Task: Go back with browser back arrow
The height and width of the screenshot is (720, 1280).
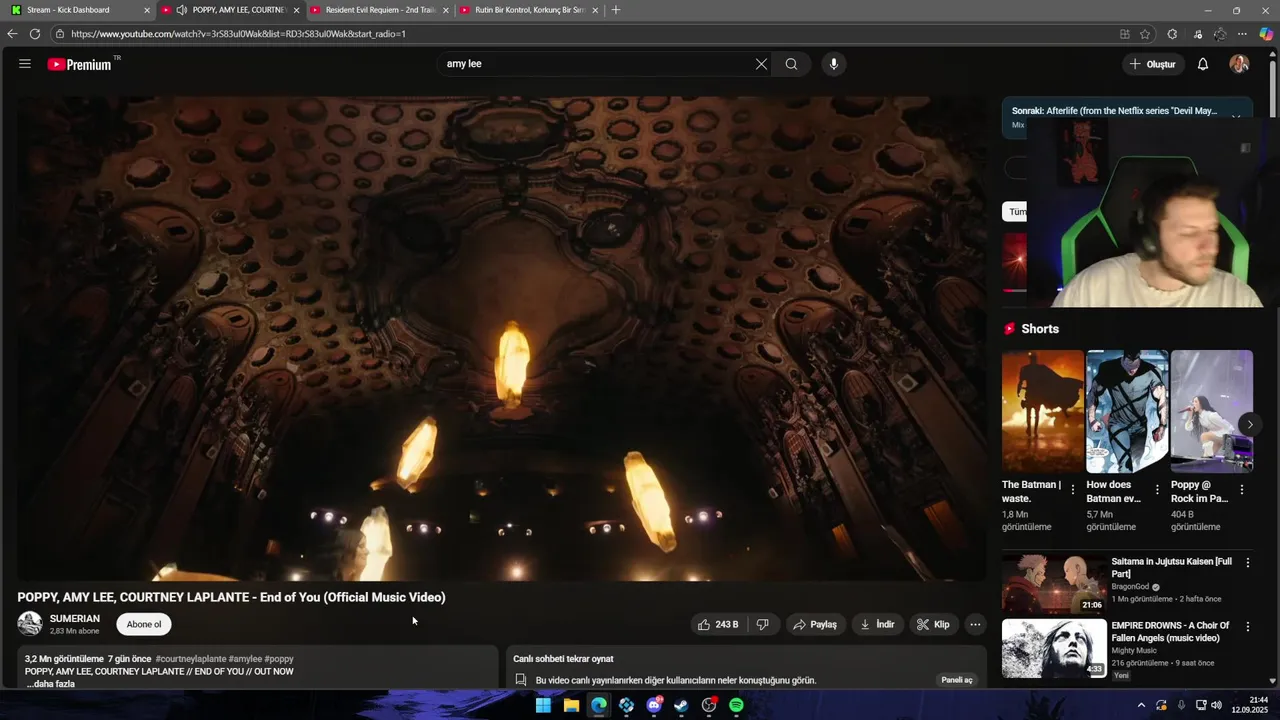Action: [x=12, y=34]
